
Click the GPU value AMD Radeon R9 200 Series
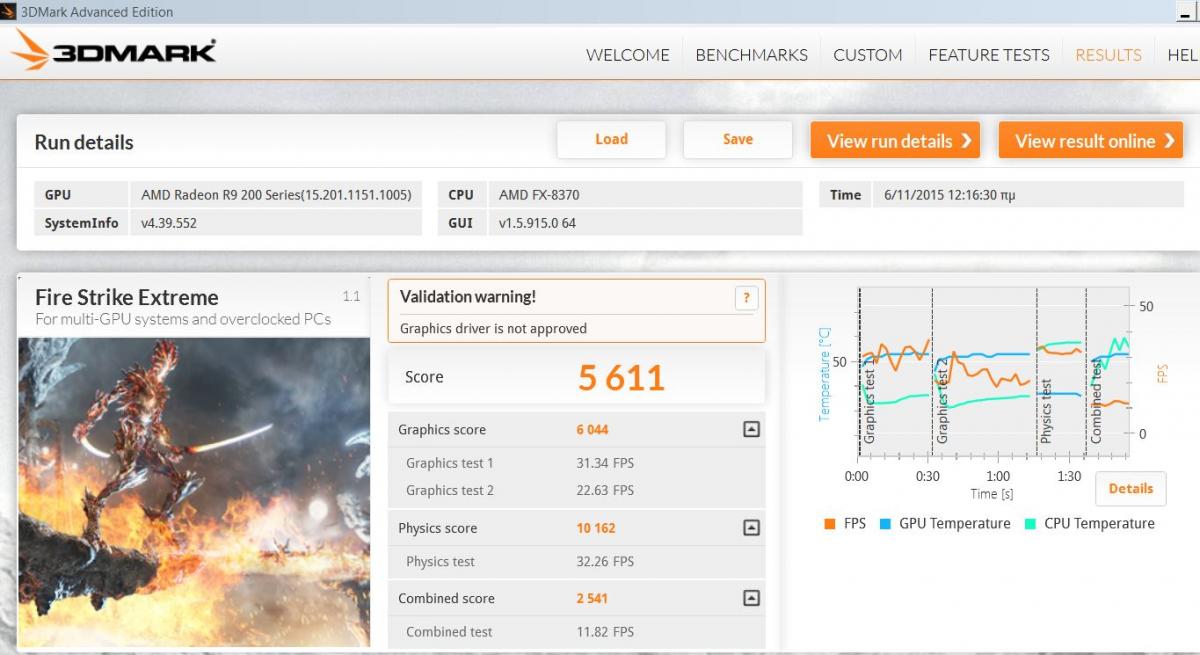276,195
